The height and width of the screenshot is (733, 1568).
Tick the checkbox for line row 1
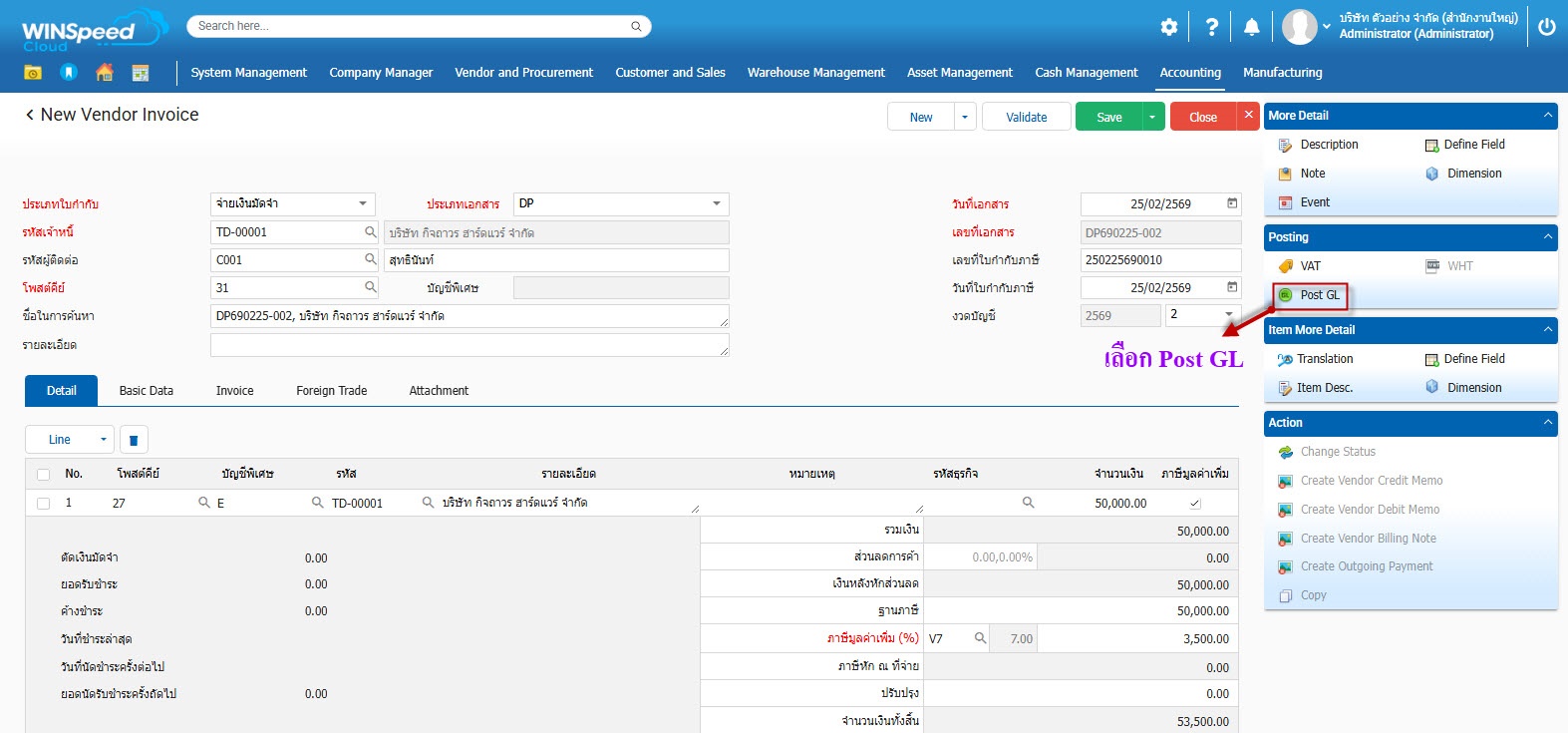43,504
